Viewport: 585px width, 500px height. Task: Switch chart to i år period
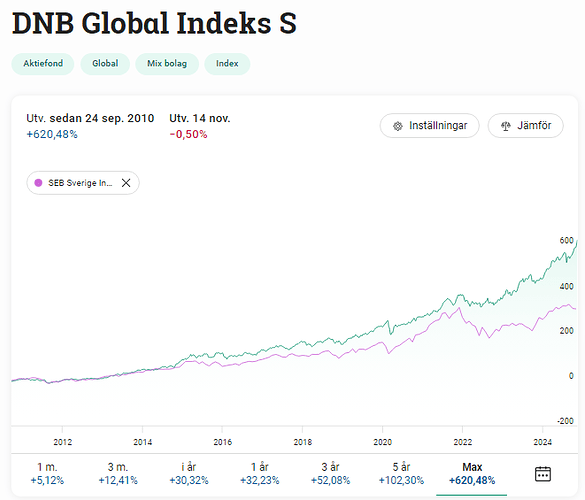coord(189,474)
